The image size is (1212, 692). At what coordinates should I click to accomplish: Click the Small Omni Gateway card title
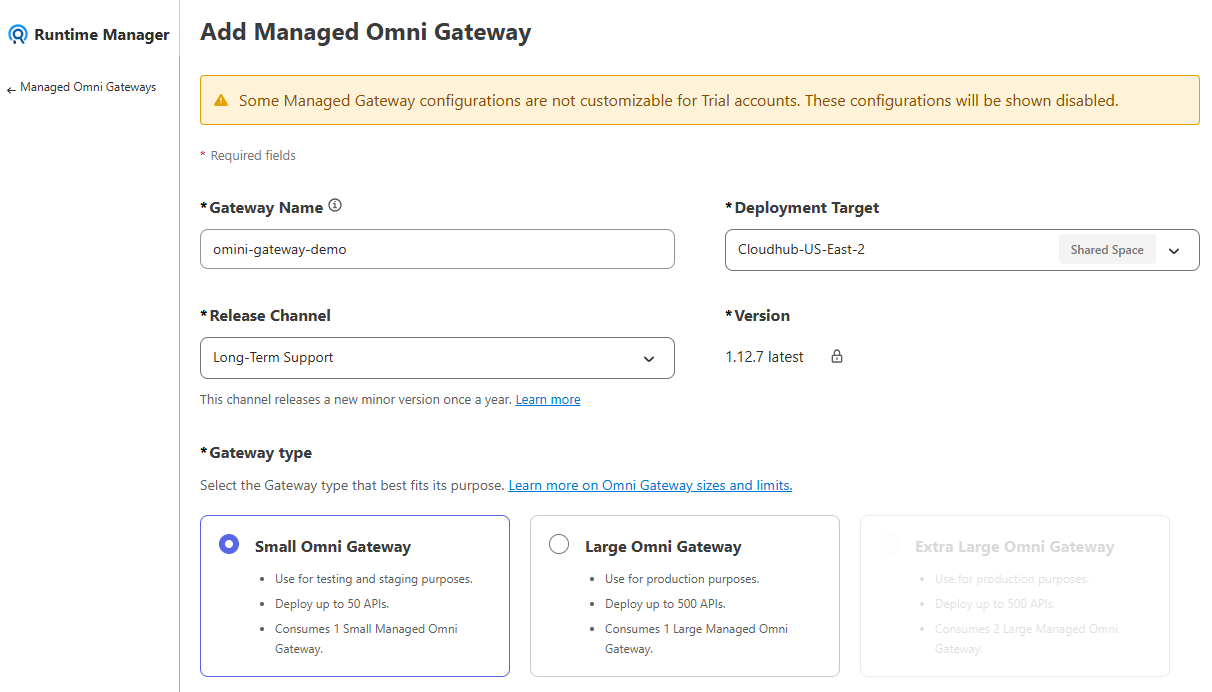point(333,547)
